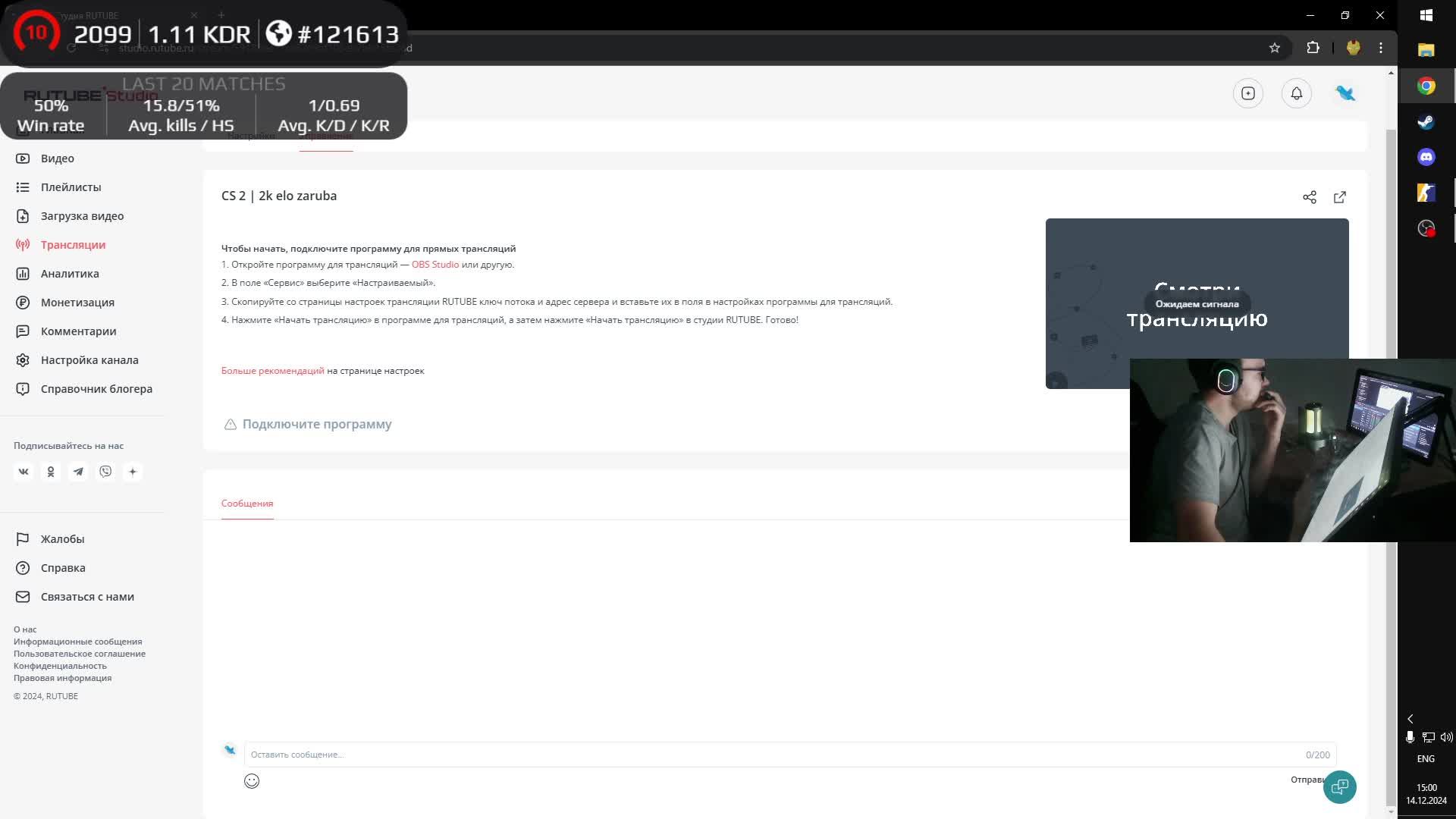Click the Комментарии sidebar icon
1456x819 pixels.
pyautogui.click(x=23, y=331)
